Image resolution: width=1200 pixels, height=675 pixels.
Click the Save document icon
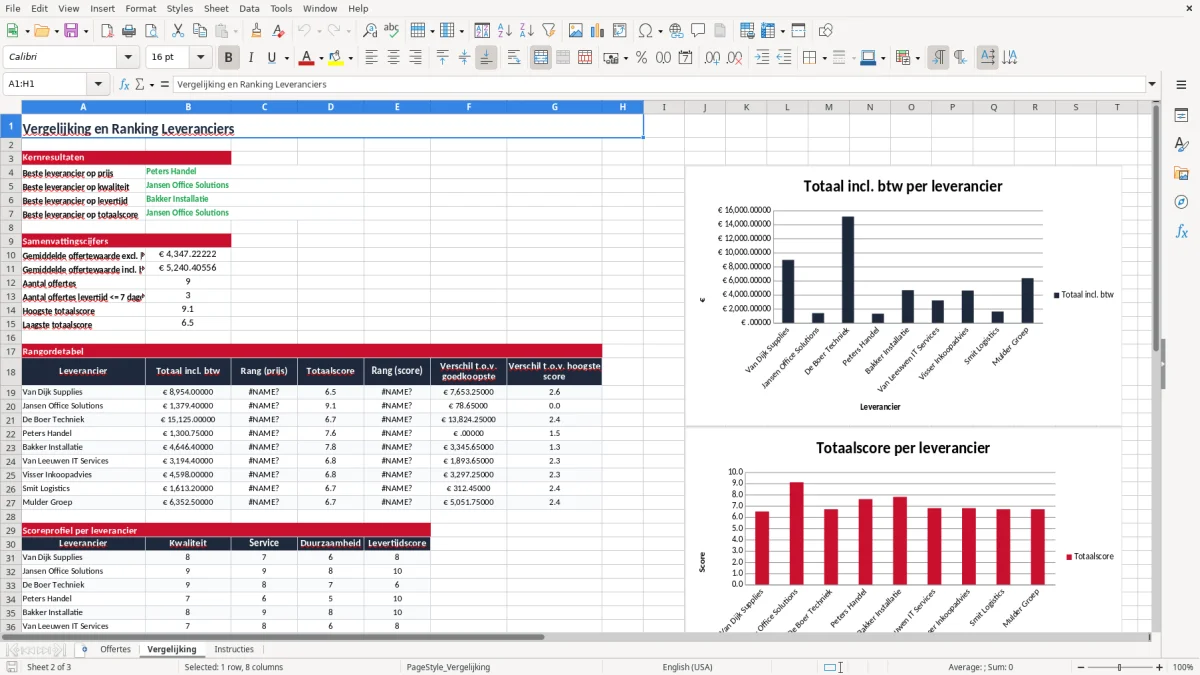click(71, 31)
